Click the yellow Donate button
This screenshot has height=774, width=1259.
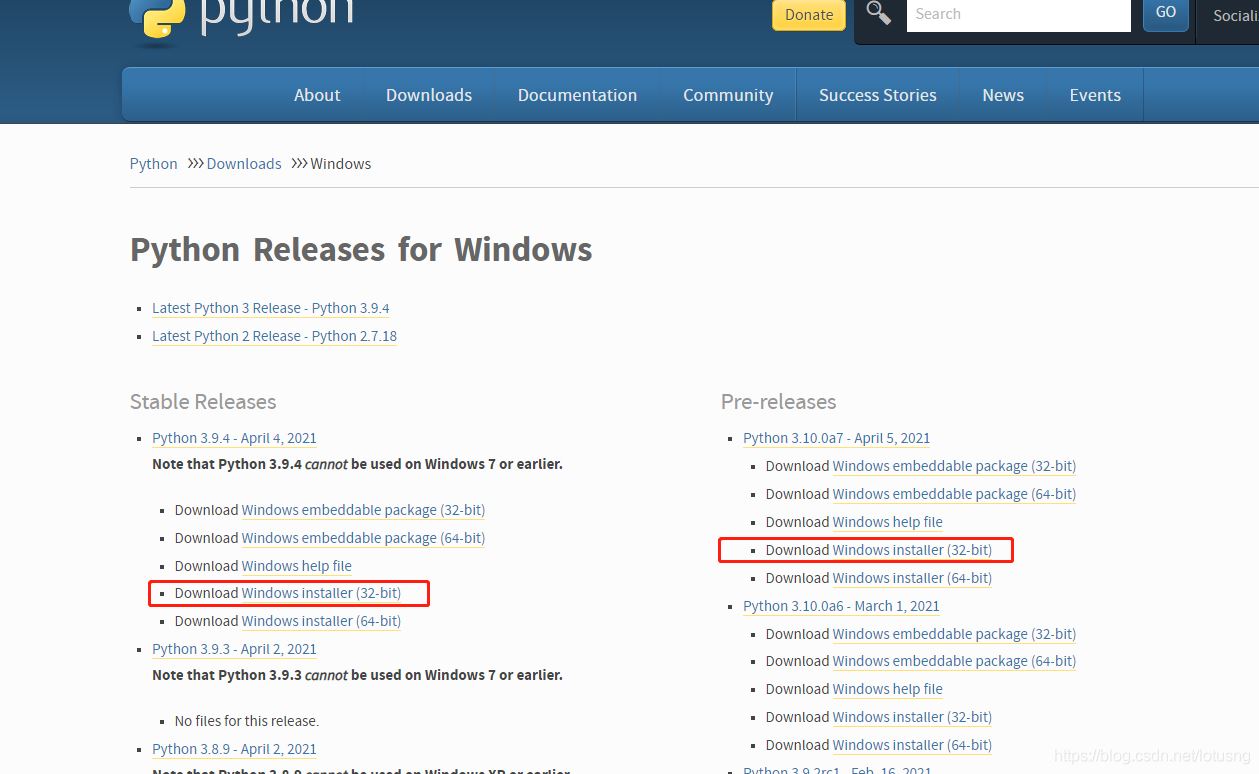[x=809, y=15]
